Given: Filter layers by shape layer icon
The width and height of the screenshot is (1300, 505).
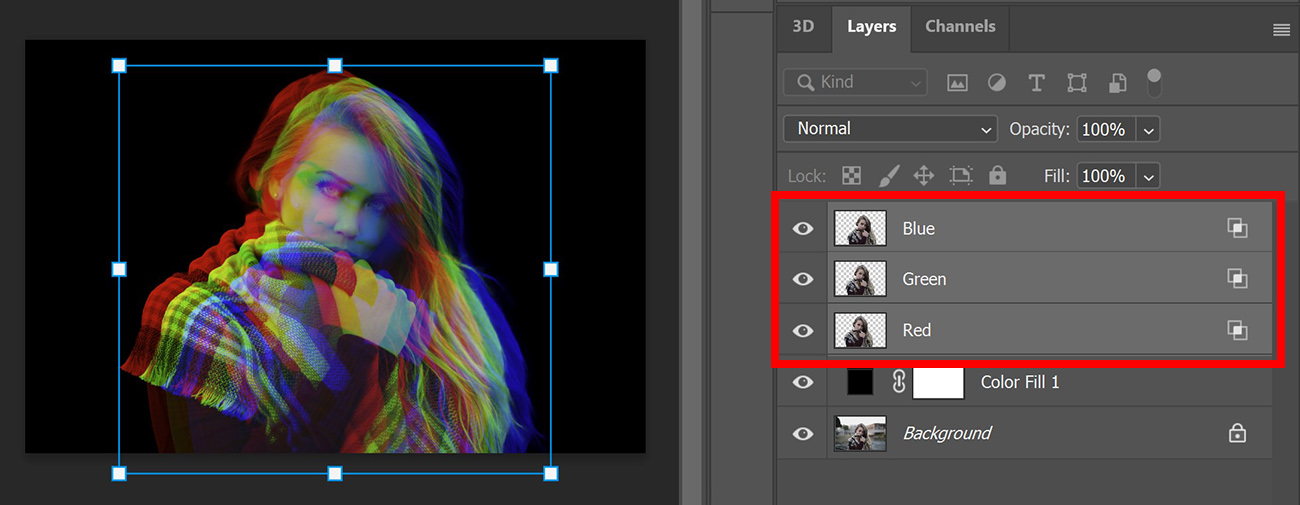Looking at the screenshot, I should (1077, 83).
